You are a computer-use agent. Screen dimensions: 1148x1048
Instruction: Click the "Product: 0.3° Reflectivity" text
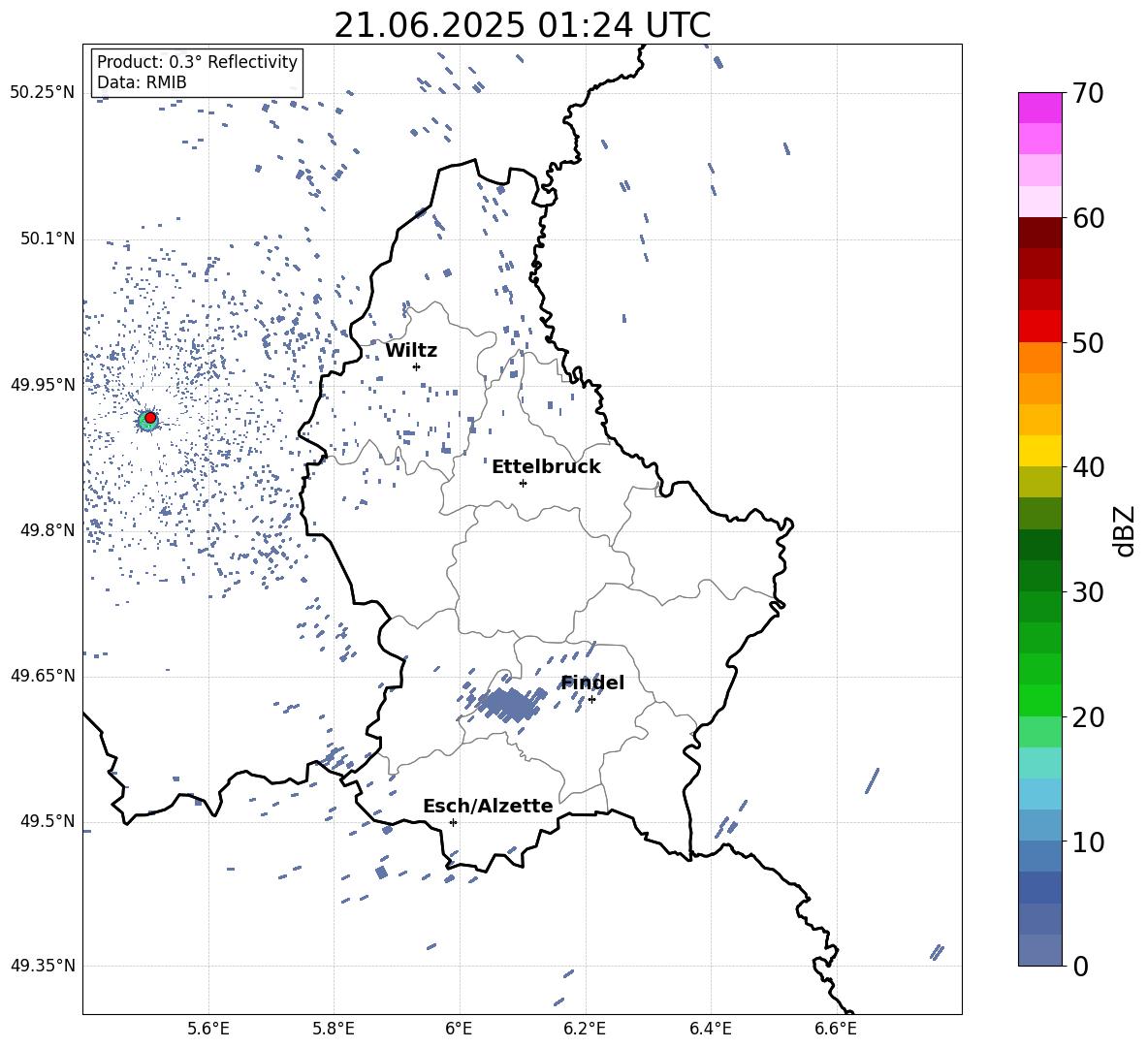[197, 62]
